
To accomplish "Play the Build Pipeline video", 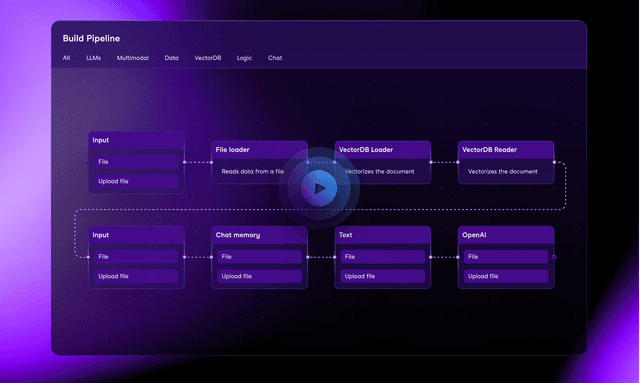I will coord(319,188).
